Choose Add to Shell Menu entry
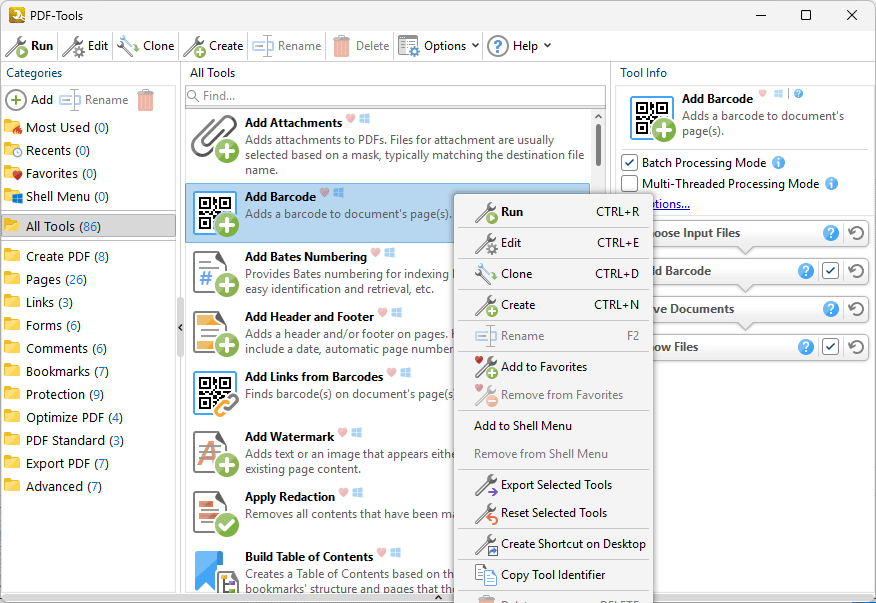The width and height of the screenshot is (876, 603). tap(555, 426)
